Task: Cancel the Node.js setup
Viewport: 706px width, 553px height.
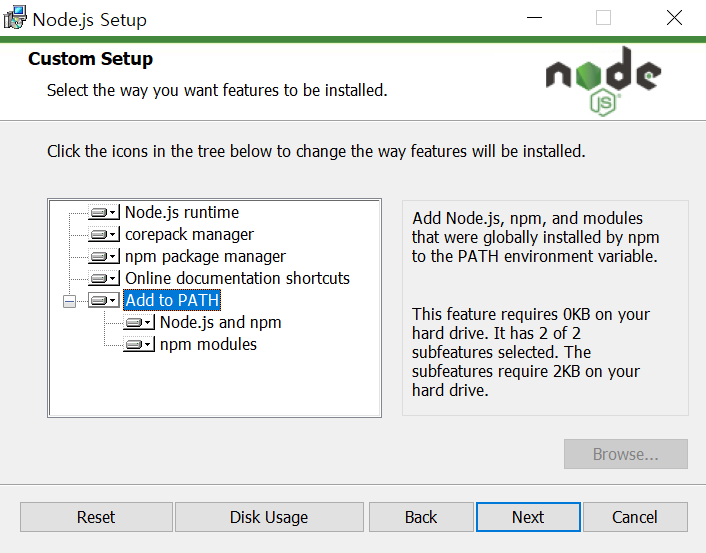Action: point(635,517)
